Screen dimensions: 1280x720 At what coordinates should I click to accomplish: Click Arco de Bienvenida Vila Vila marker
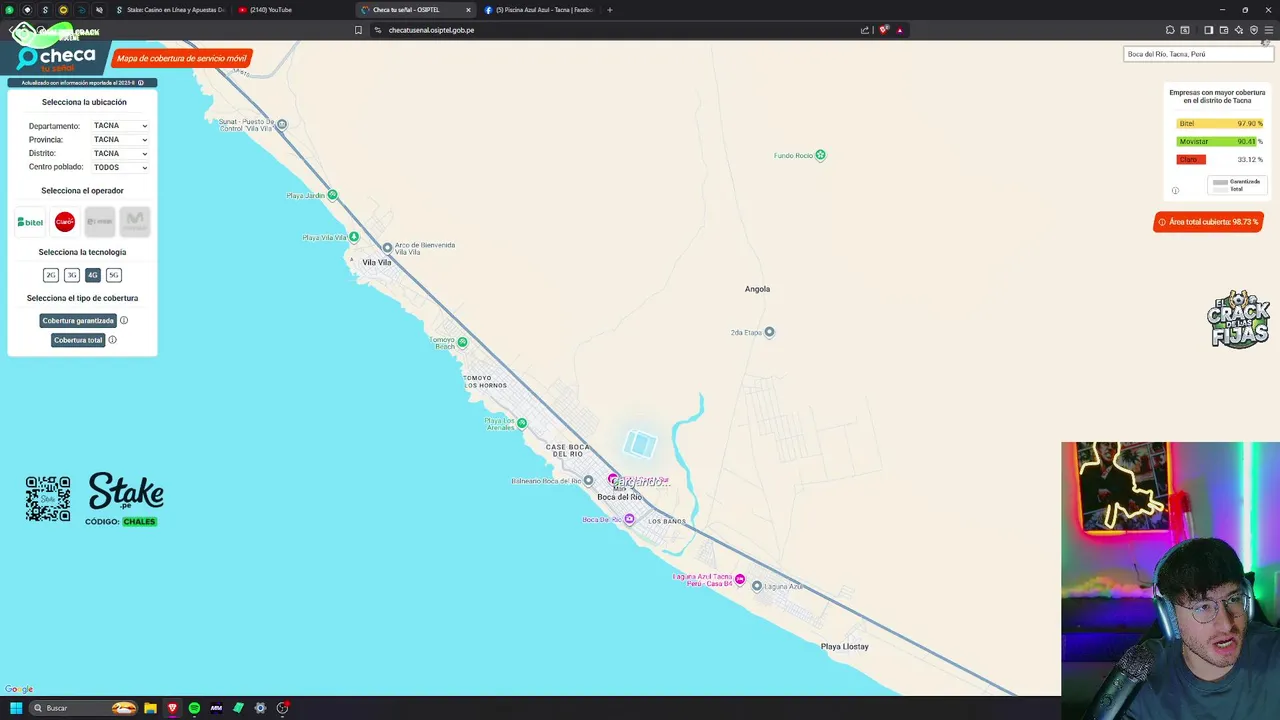pyautogui.click(x=388, y=247)
